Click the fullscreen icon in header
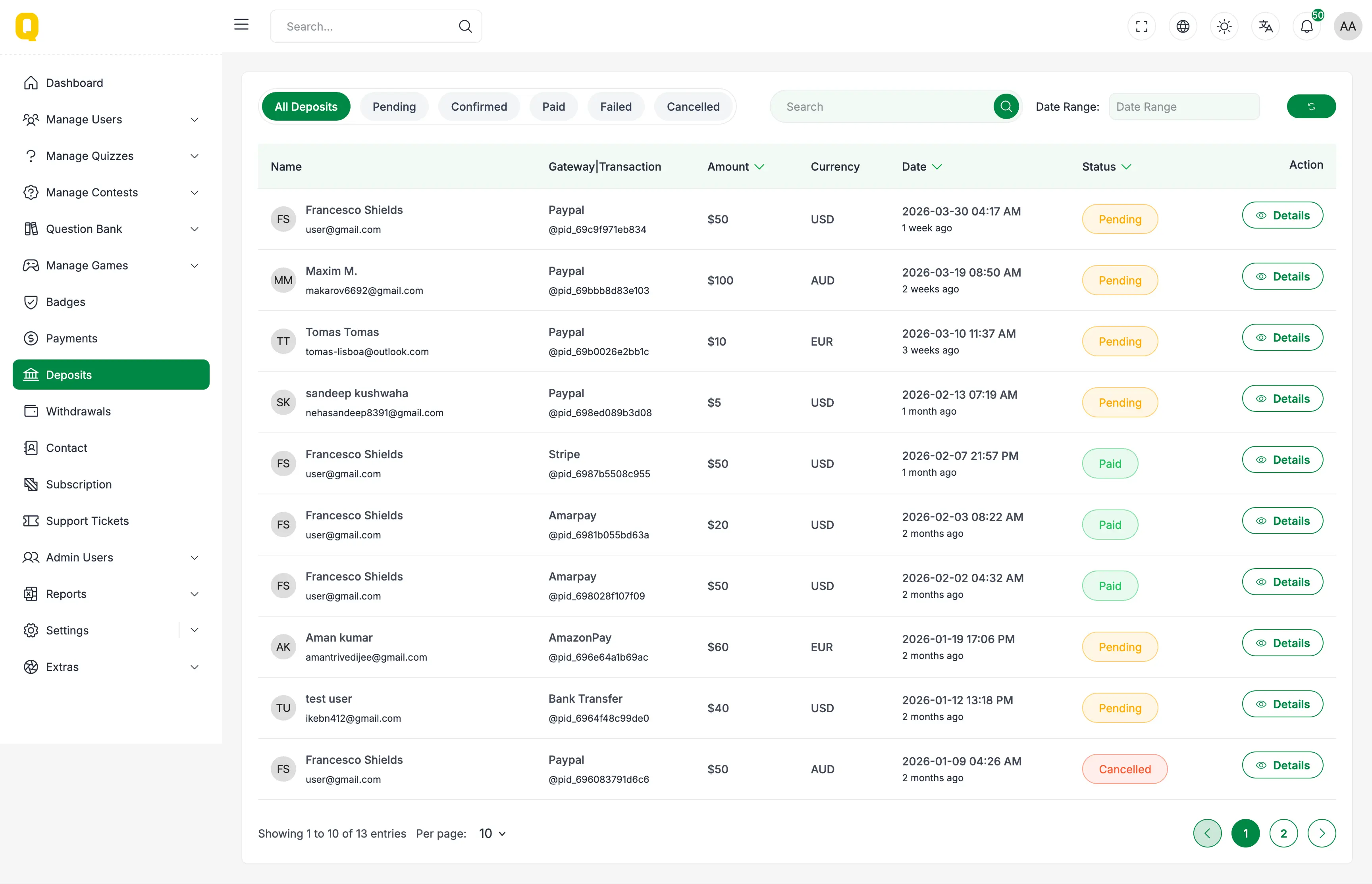1372x884 pixels. click(x=1141, y=27)
